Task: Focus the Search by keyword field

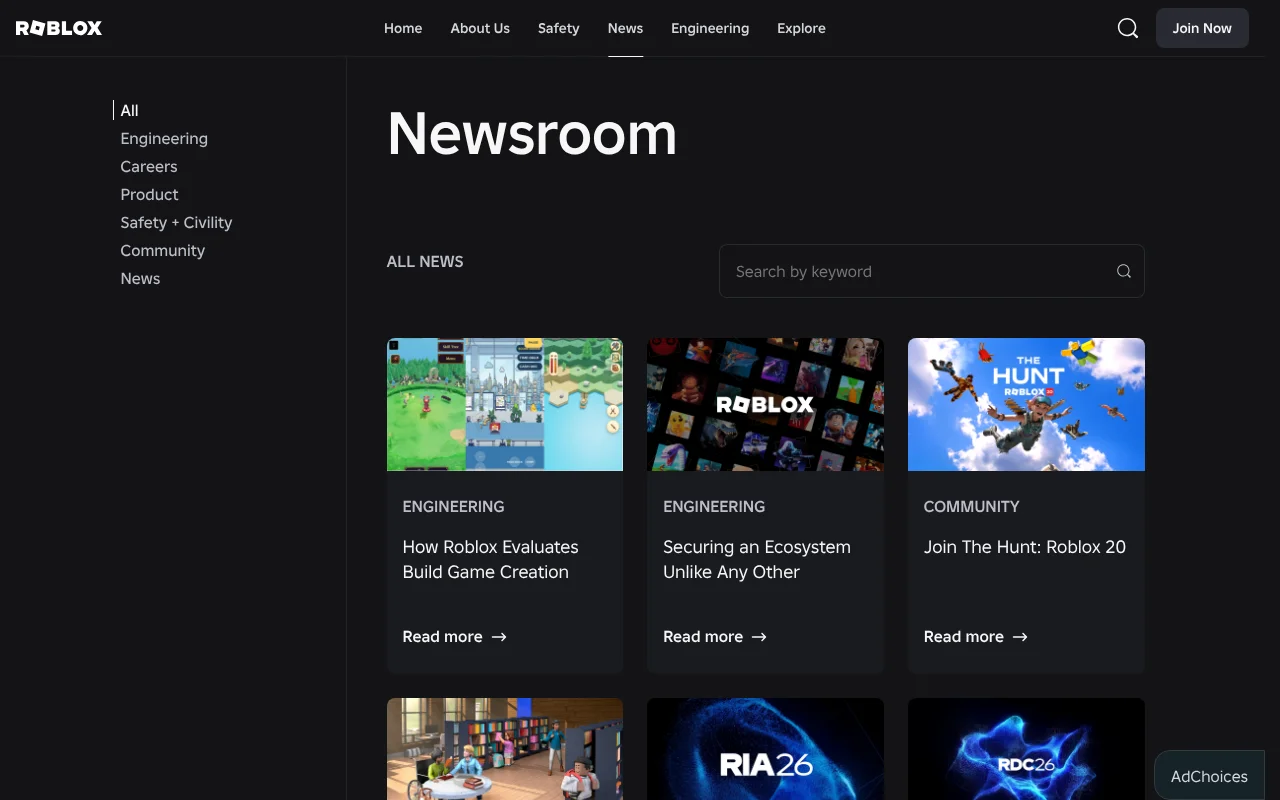Action: pos(932,271)
